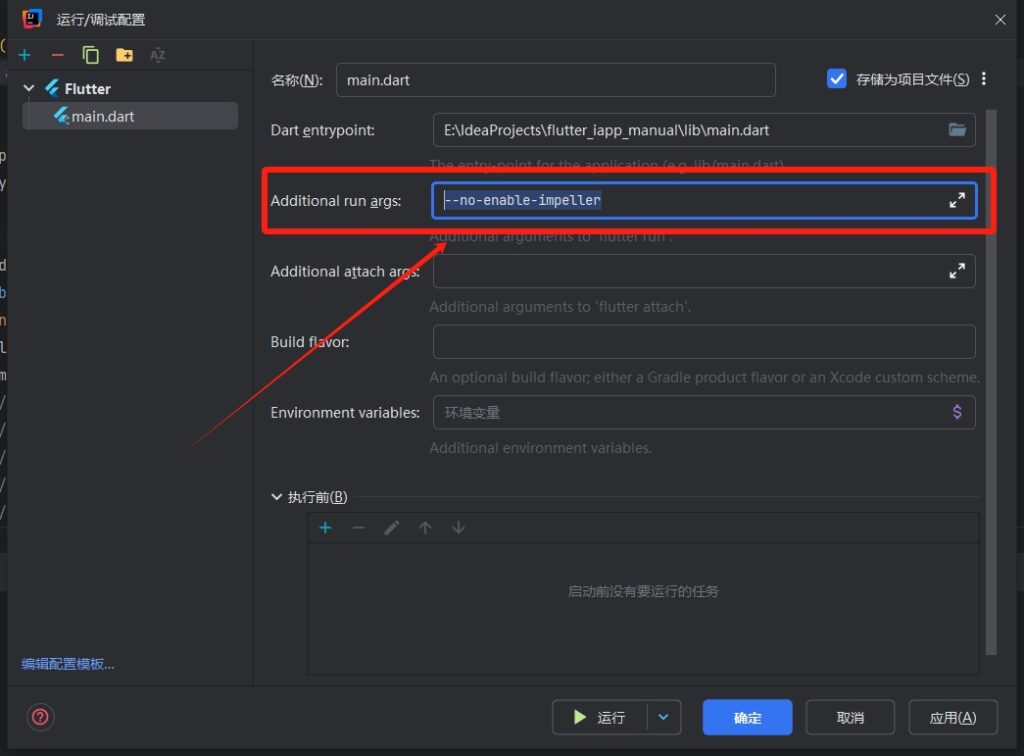Expand the Additional attach args field editor

pos(957,270)
